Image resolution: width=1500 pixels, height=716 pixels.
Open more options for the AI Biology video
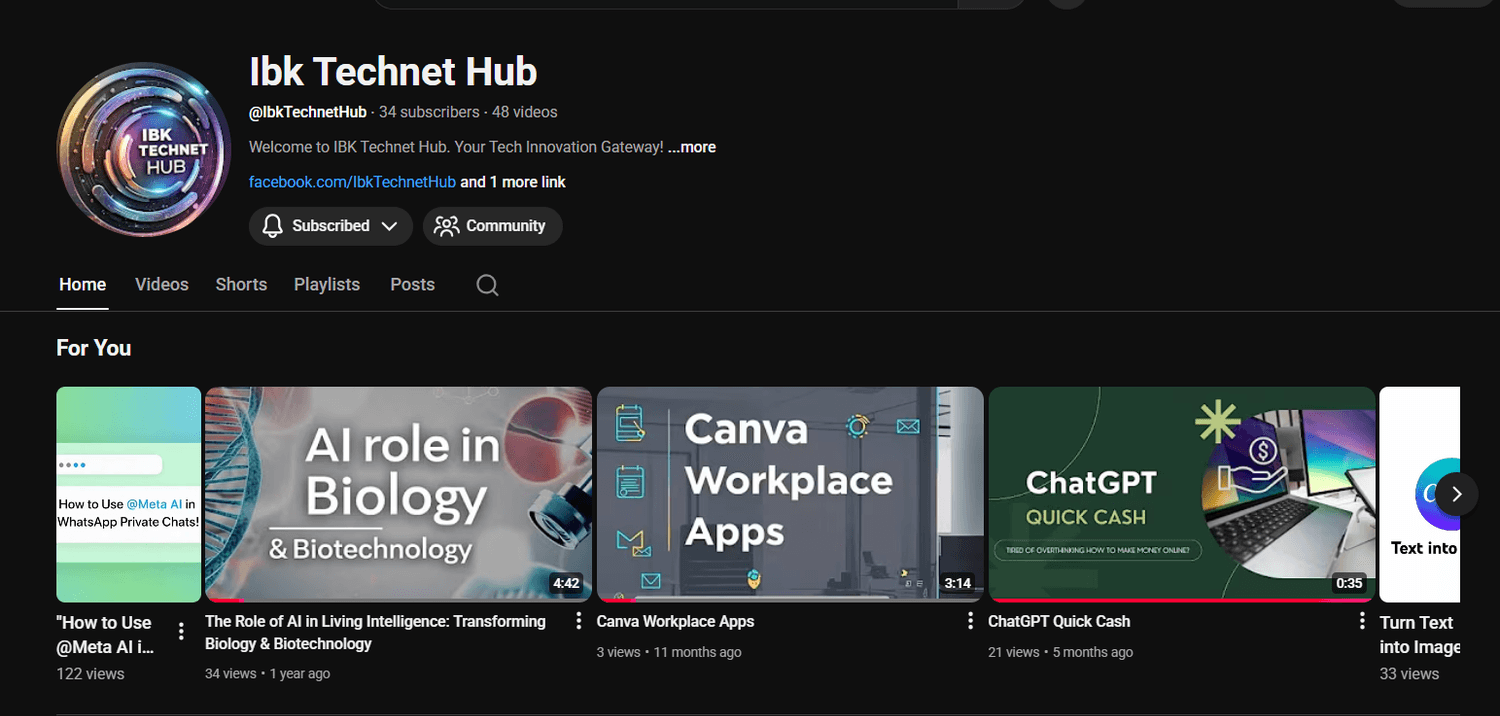pyautogui.click(x=579, y=620)
